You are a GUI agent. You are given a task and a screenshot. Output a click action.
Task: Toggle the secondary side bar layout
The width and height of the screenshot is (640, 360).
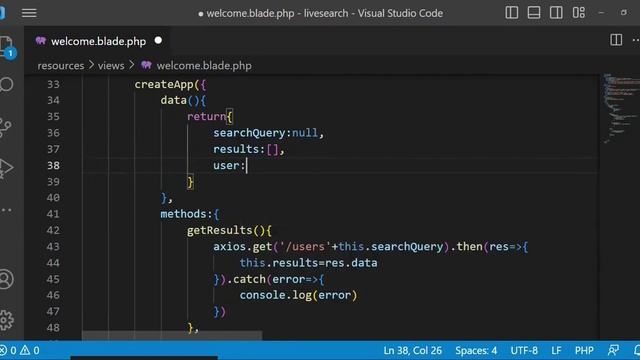coord(556,13)
